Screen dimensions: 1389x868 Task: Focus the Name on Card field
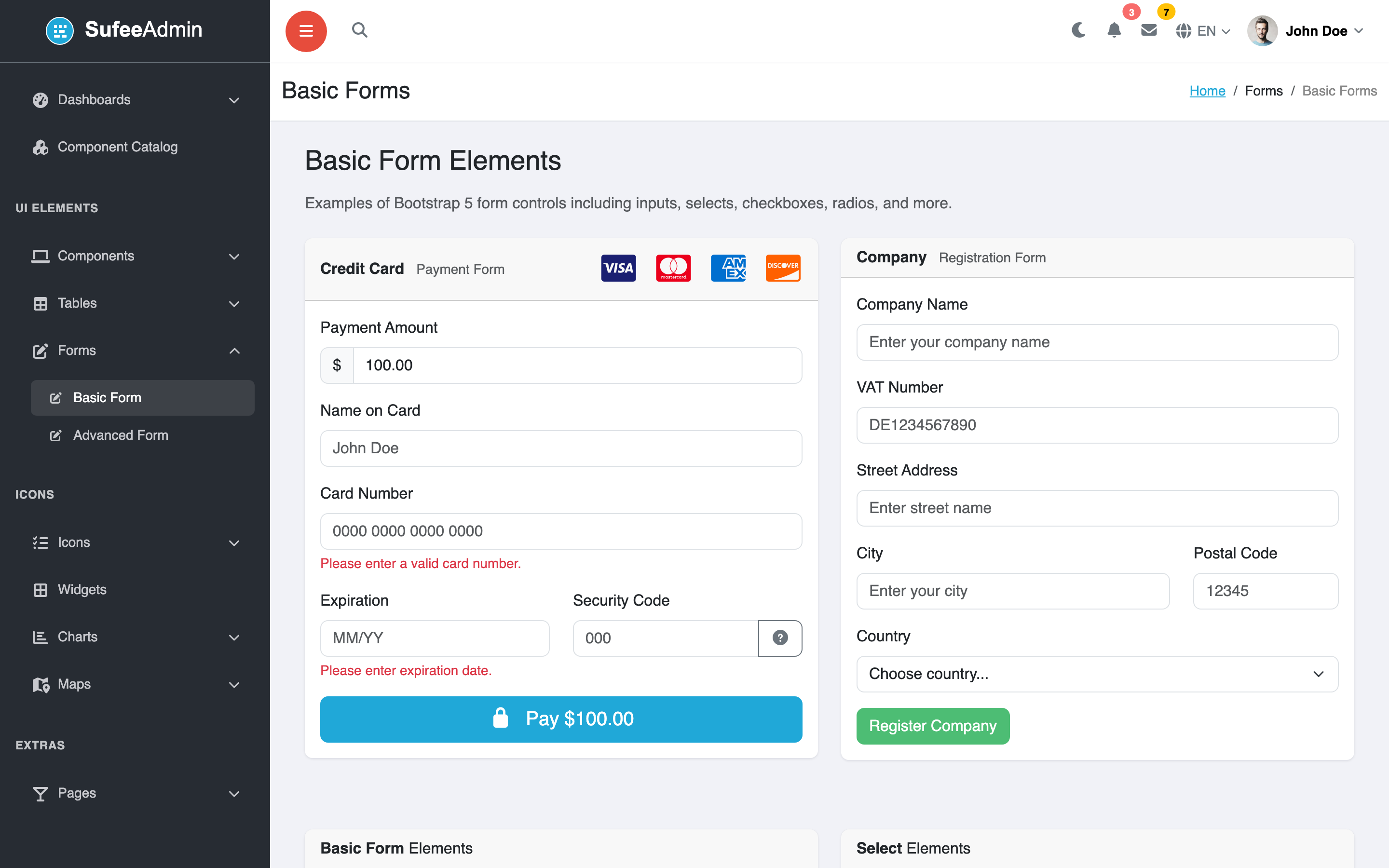click(x=561, y=448)
